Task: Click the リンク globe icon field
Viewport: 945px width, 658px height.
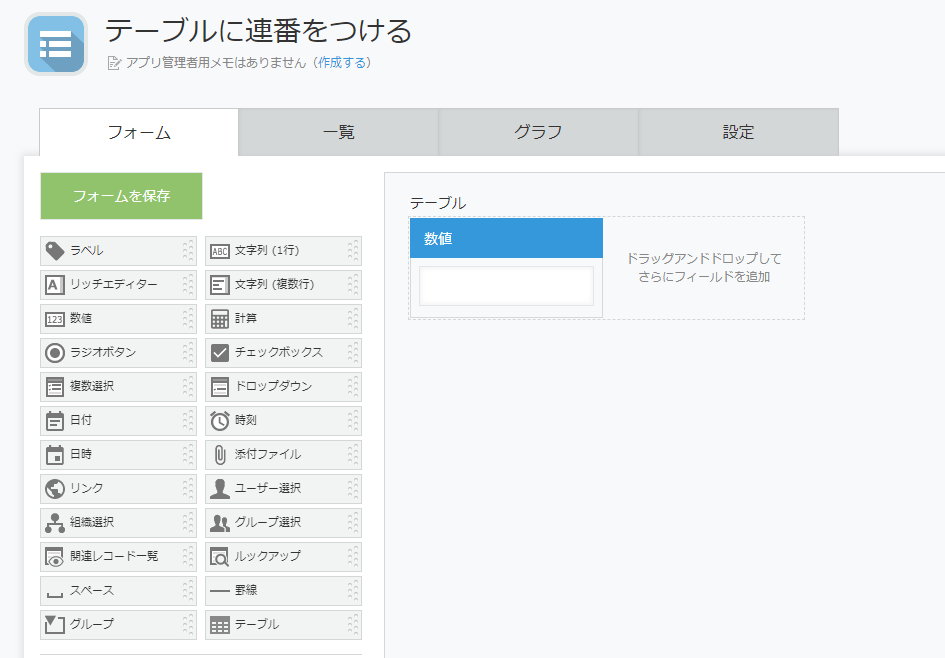Action: click(55, 489)
